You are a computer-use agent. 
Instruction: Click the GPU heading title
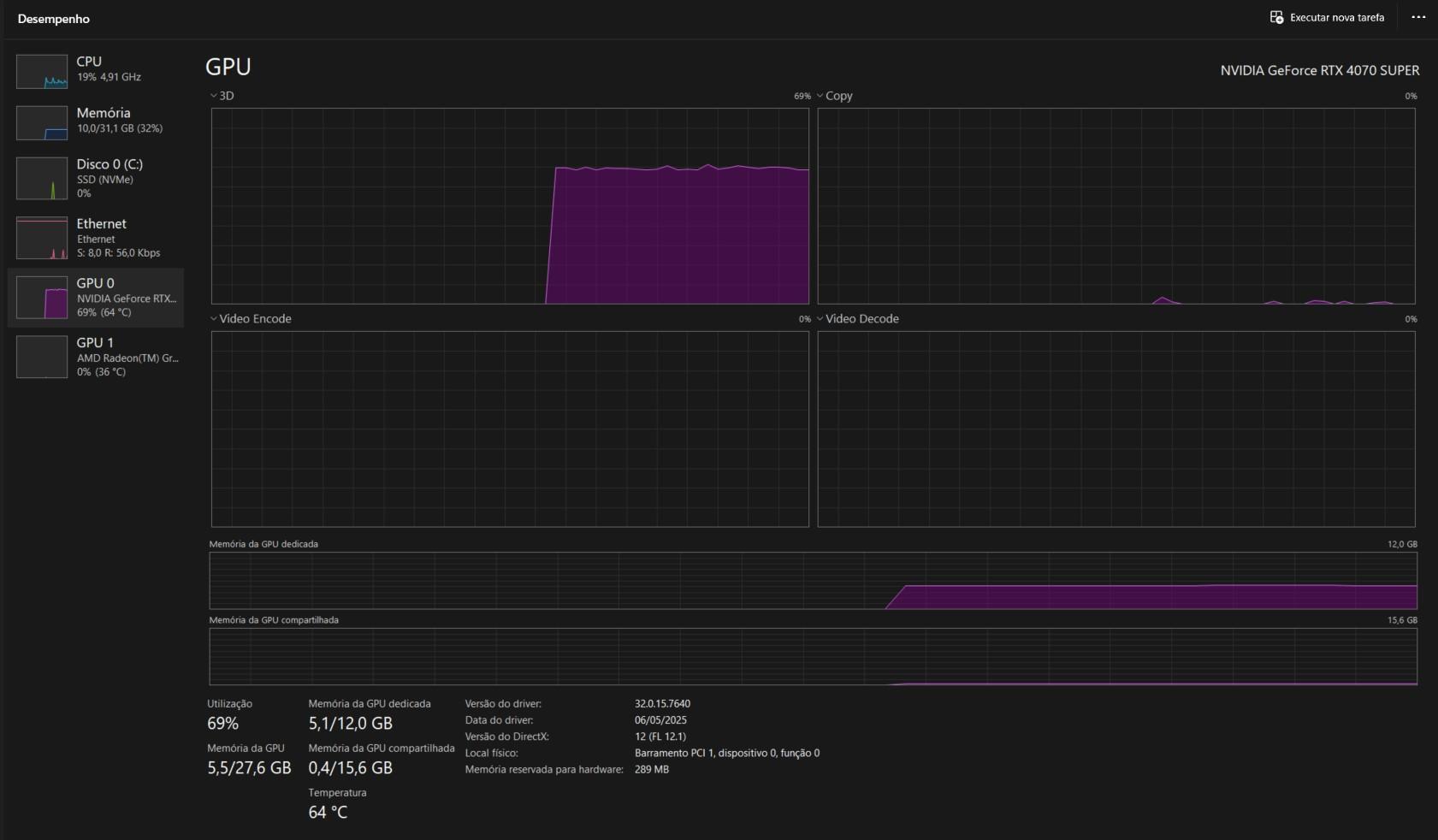(228, 67)
